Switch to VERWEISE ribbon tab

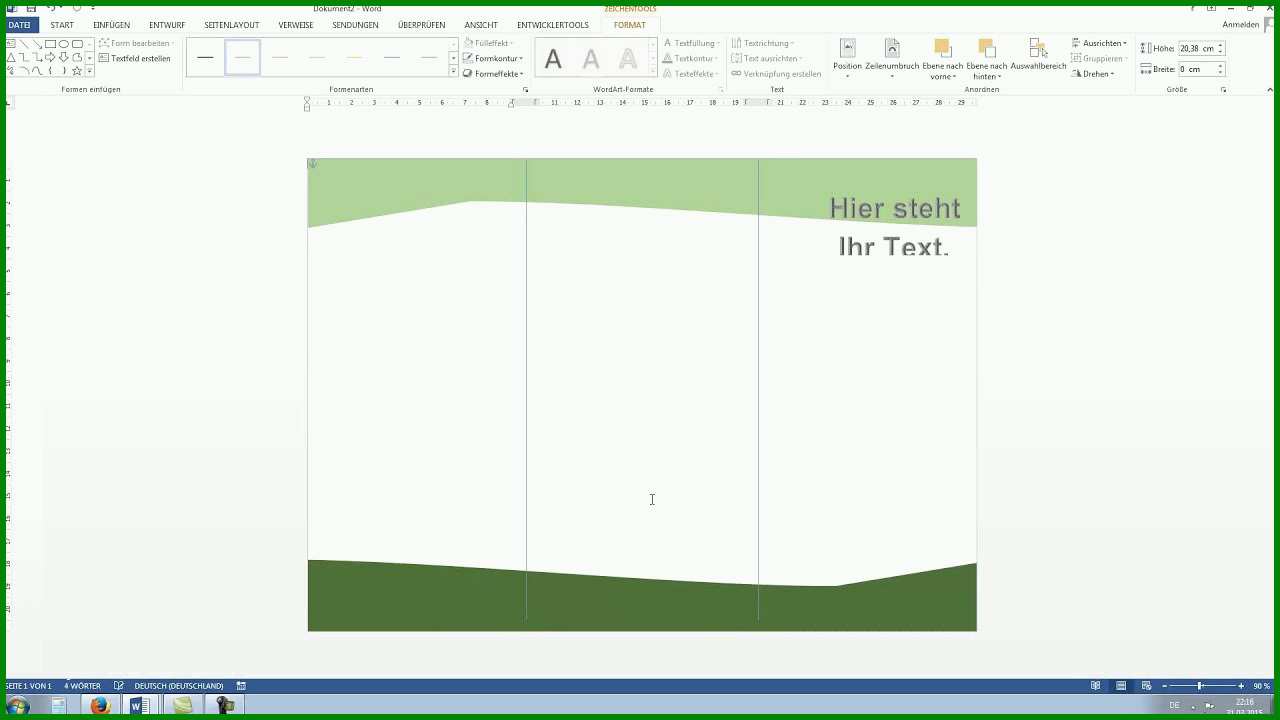coord(296,25)
